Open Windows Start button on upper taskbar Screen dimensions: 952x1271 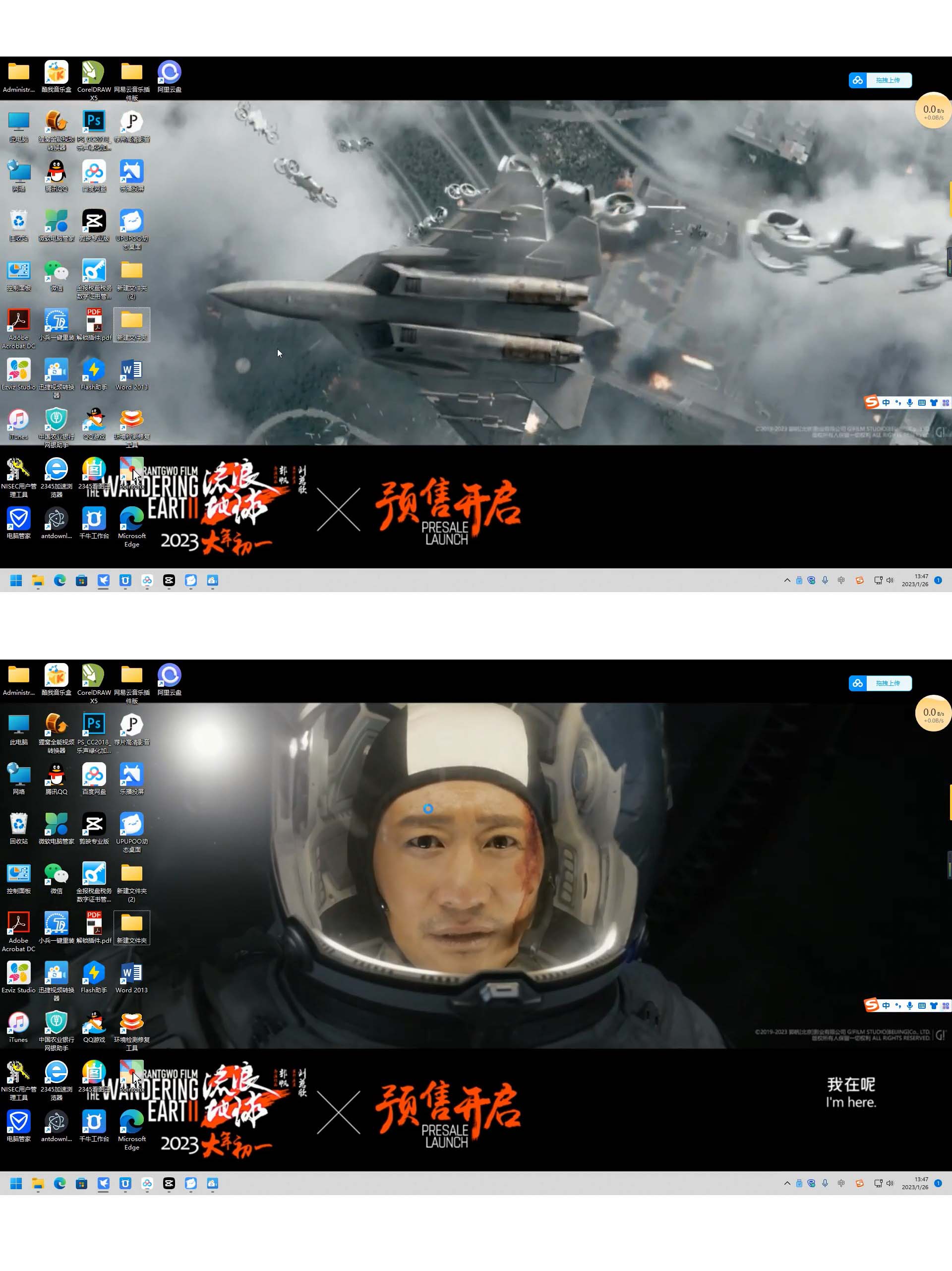[16, 580]
